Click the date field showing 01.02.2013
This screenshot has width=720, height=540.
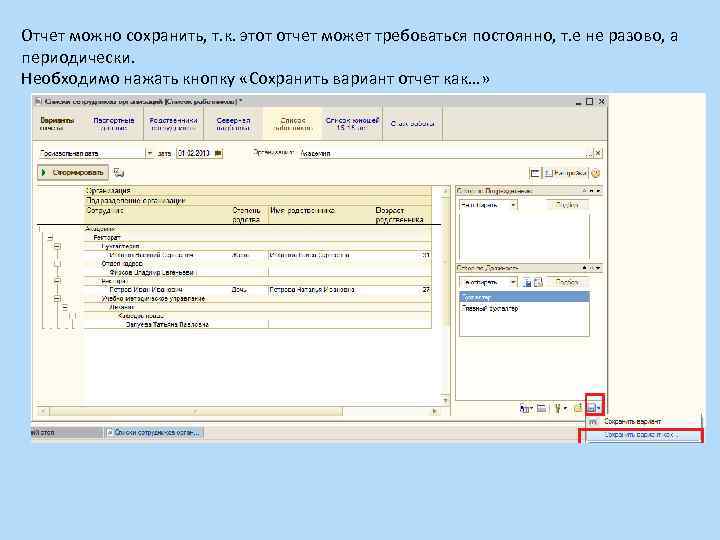pos(195,153)
